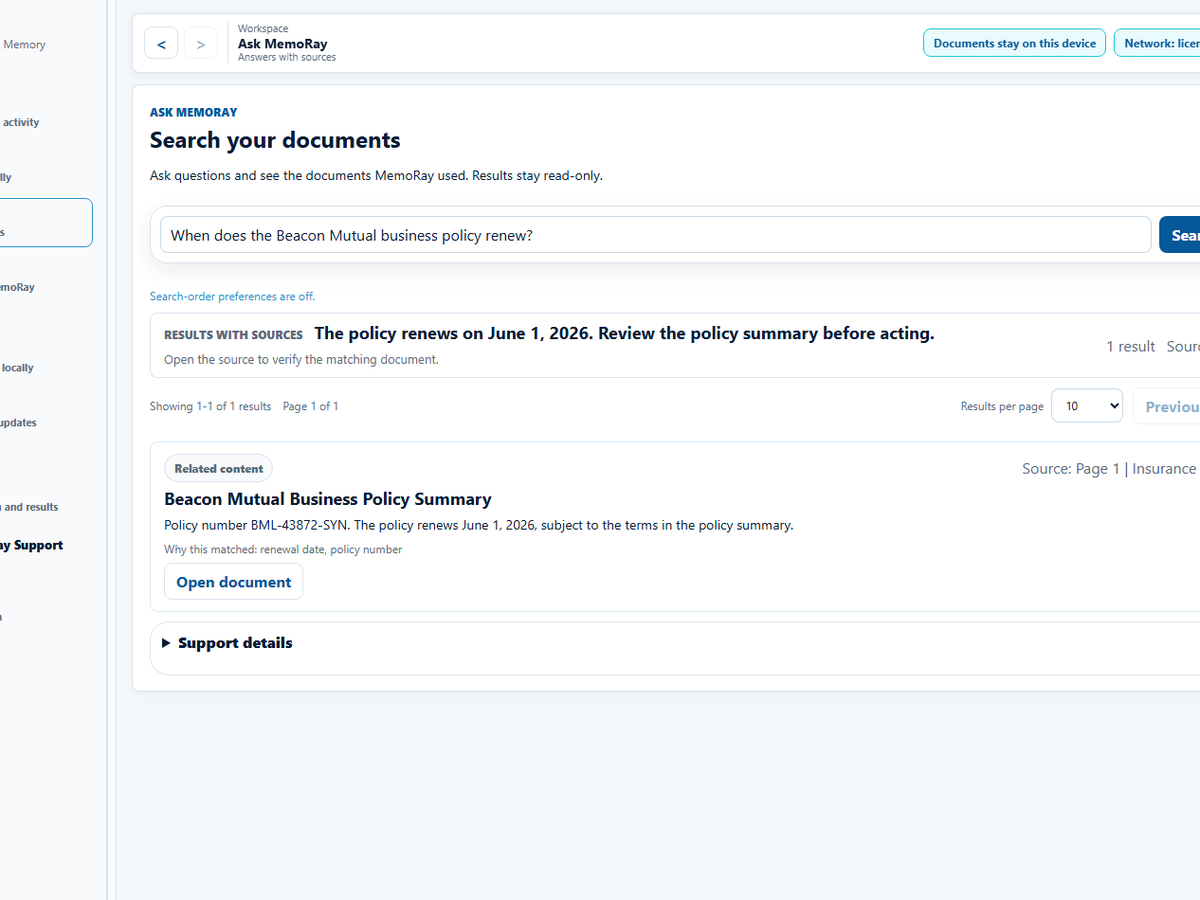
Task: Click the 'Source: Page 1 | Insurance' text
Action: point(1109,468)
